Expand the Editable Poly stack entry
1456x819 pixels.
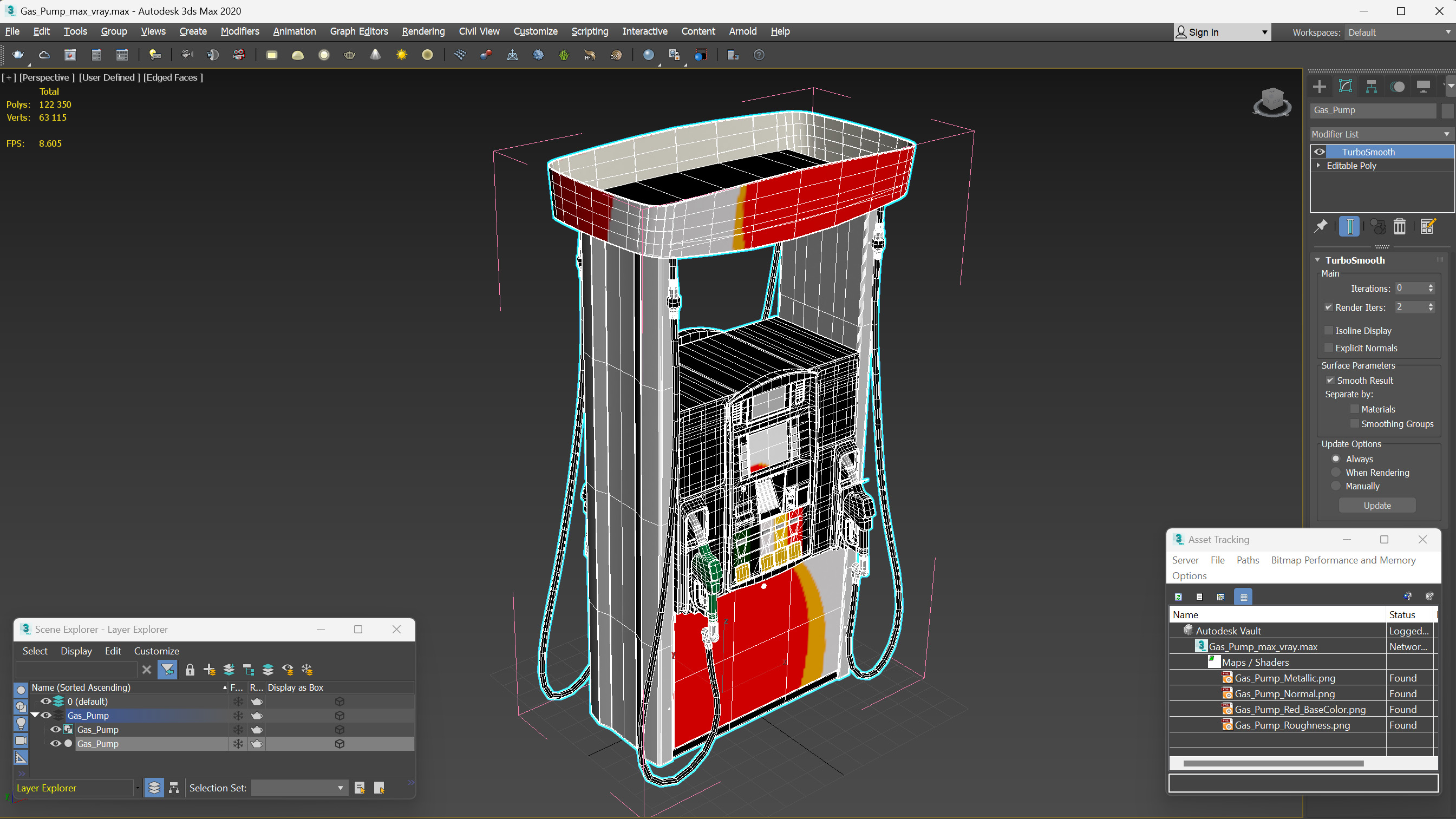pyautogui.click(x=1318, y=166)
